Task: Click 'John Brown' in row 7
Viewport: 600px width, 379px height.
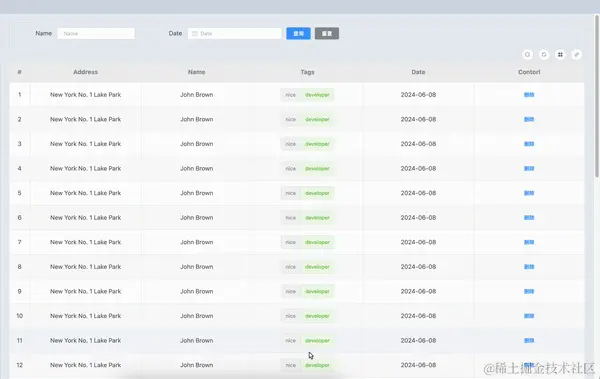Action: click(197, 242)
